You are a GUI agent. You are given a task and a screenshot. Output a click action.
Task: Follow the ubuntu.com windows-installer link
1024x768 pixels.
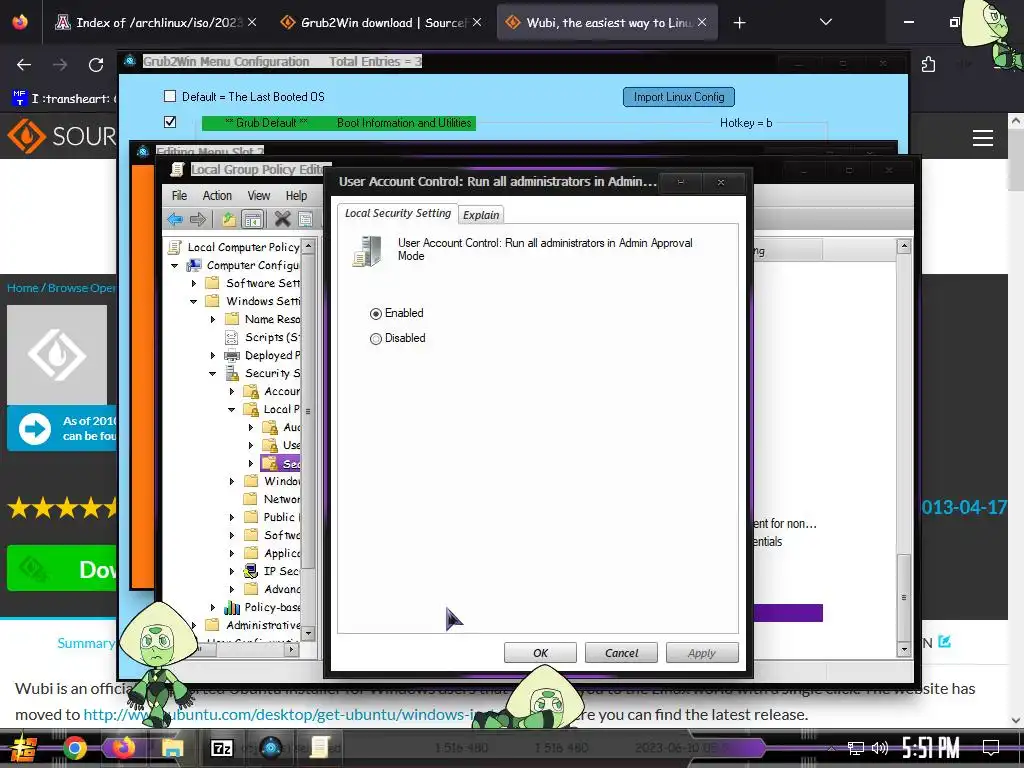(278, 714)
